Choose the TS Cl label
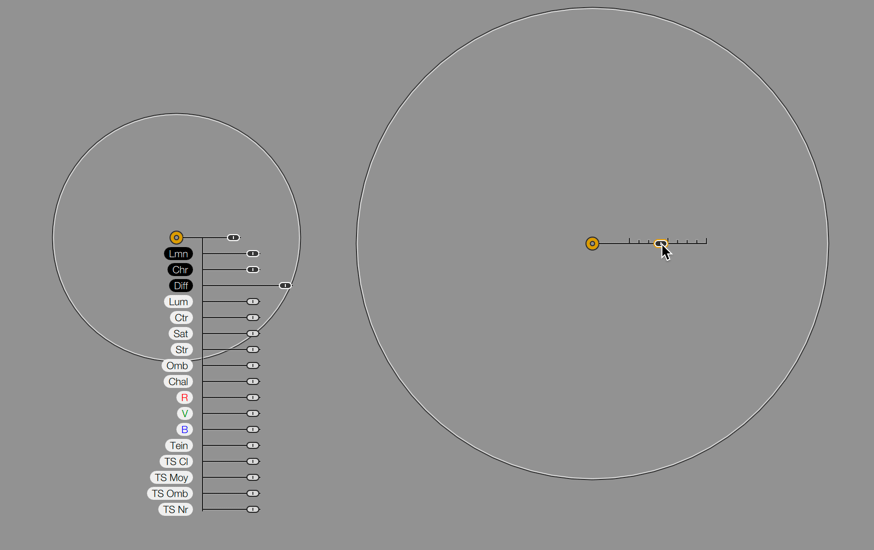This screenshot has height=550, width=874. click(x=176, y=461)
